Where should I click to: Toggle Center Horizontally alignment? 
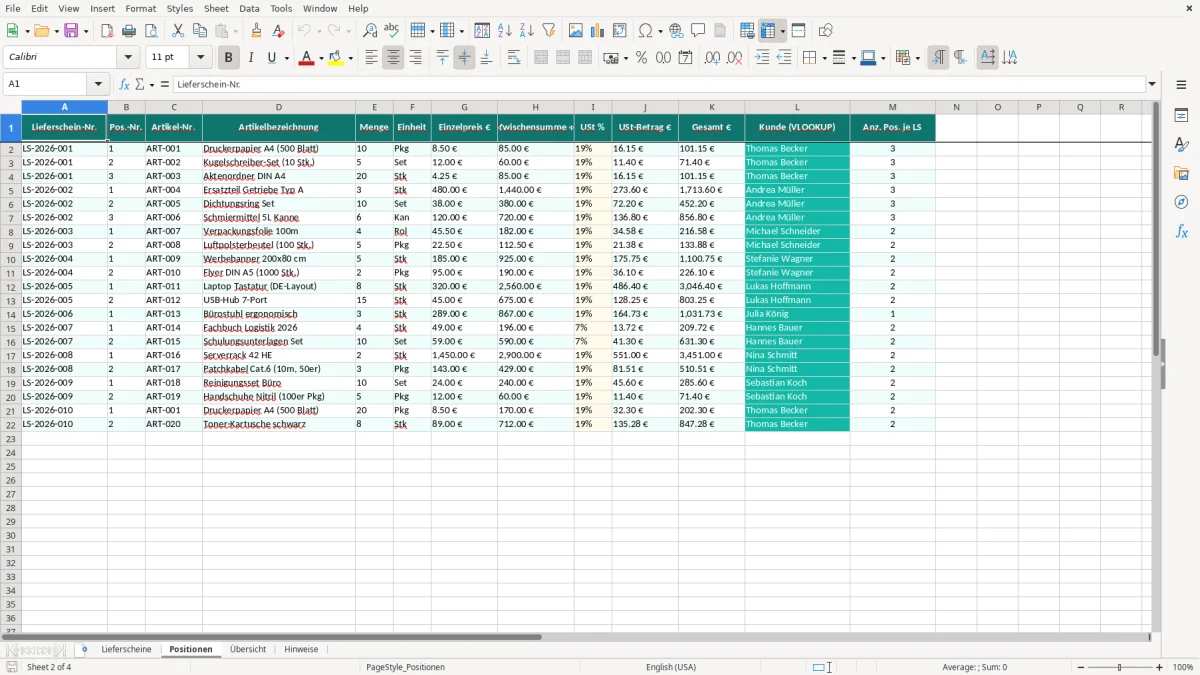(393, 58)
